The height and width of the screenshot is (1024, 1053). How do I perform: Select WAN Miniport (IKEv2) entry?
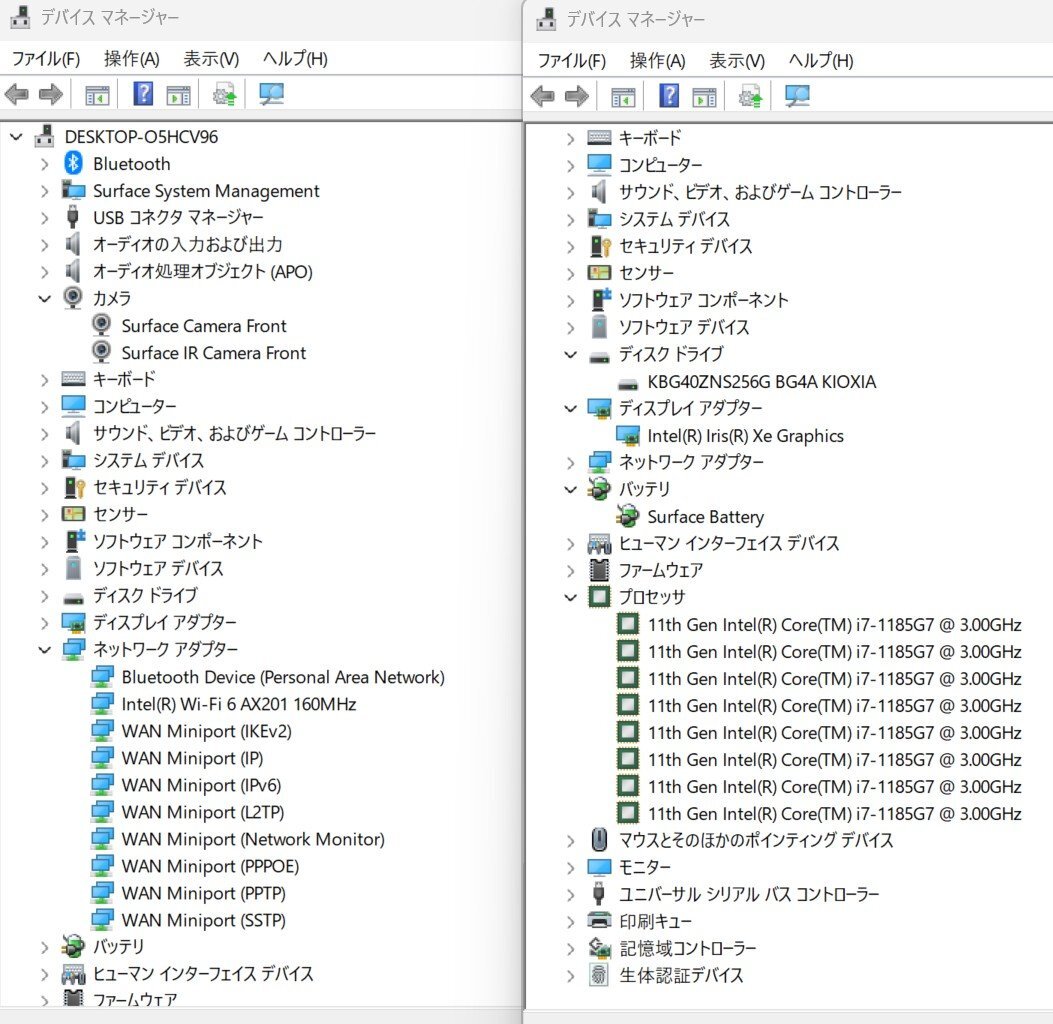pos(206,731)
